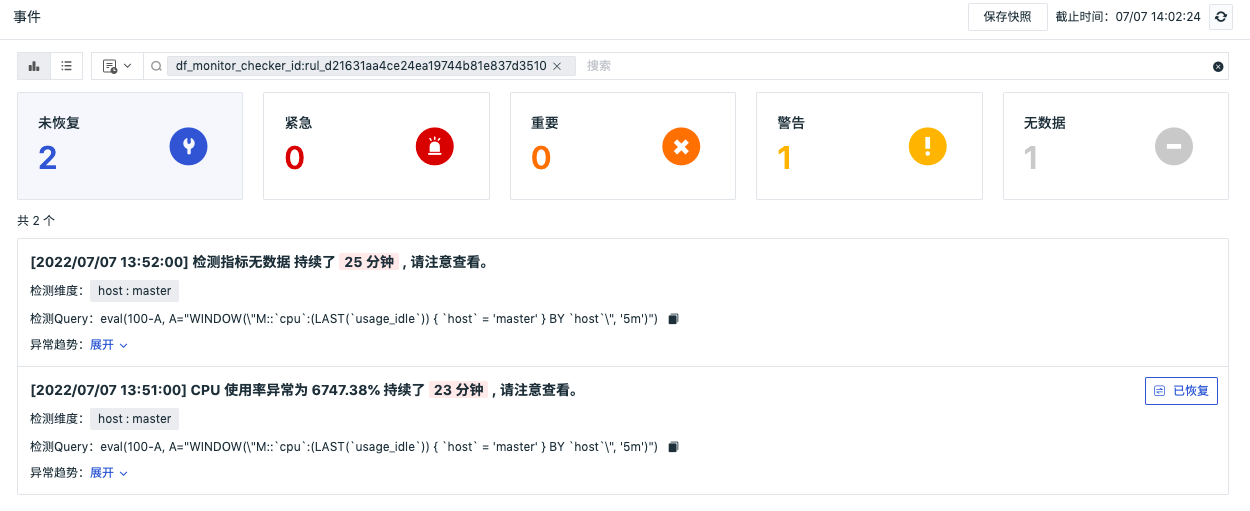Expand 异常趋势 for the CPU usage event
This screenshot has height=511, width=1250.
coord(109,472)
